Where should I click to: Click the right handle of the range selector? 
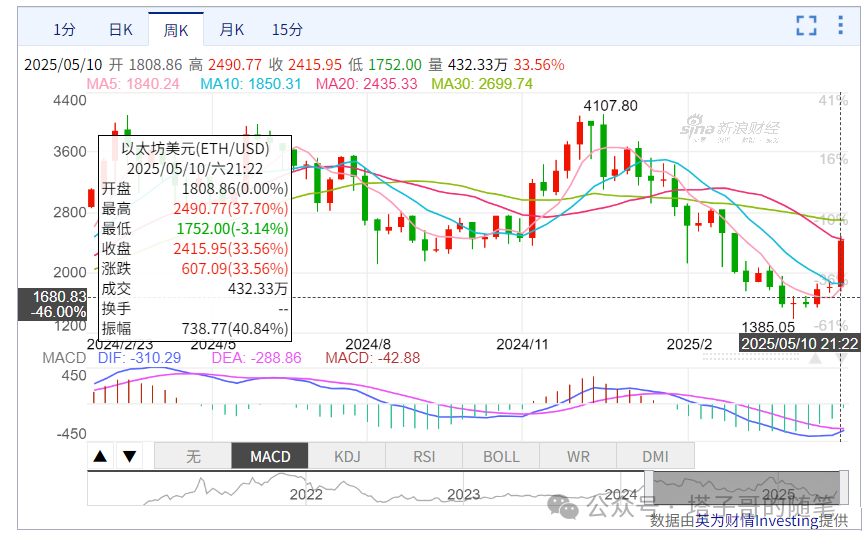(844, 488)
